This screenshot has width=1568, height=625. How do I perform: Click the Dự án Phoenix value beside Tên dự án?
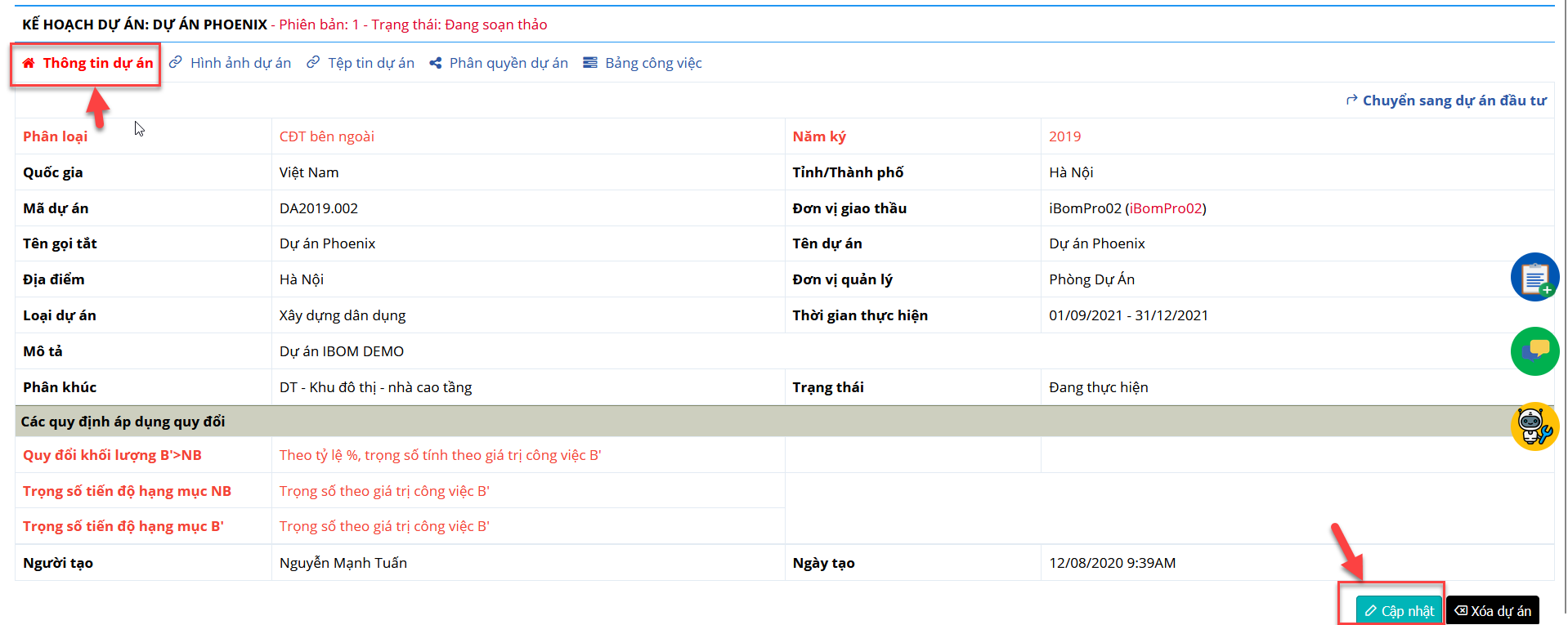[1097, 243]
